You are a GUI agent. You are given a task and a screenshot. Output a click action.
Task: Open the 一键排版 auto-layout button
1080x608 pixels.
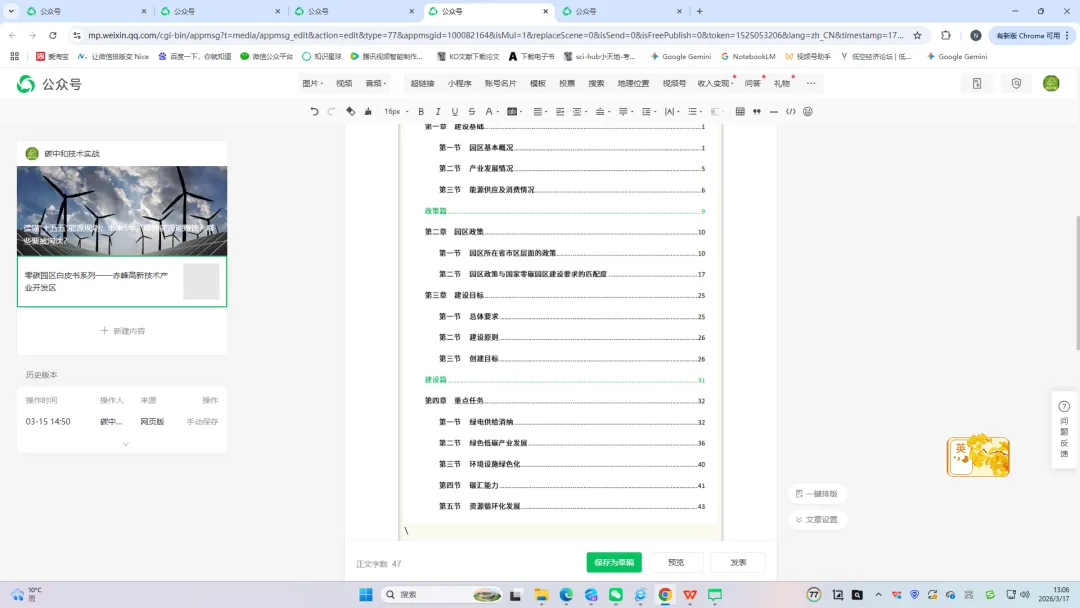817,494
